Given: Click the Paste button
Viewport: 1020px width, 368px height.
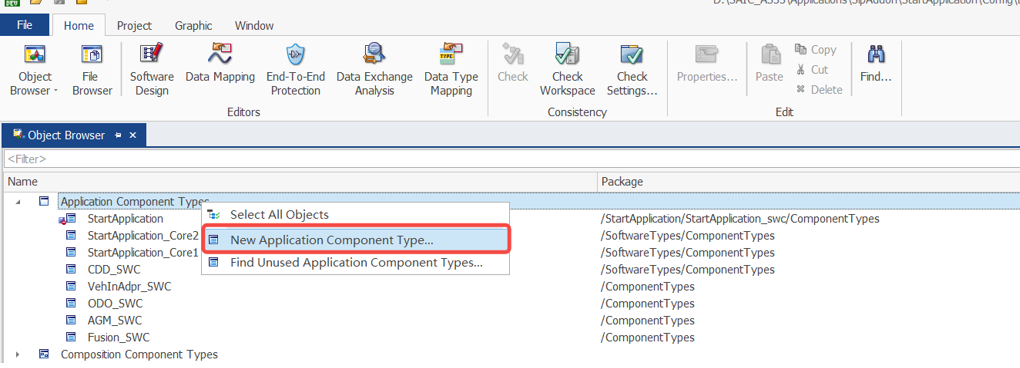Looking at the screenshot, I should [x=769, y=63].
